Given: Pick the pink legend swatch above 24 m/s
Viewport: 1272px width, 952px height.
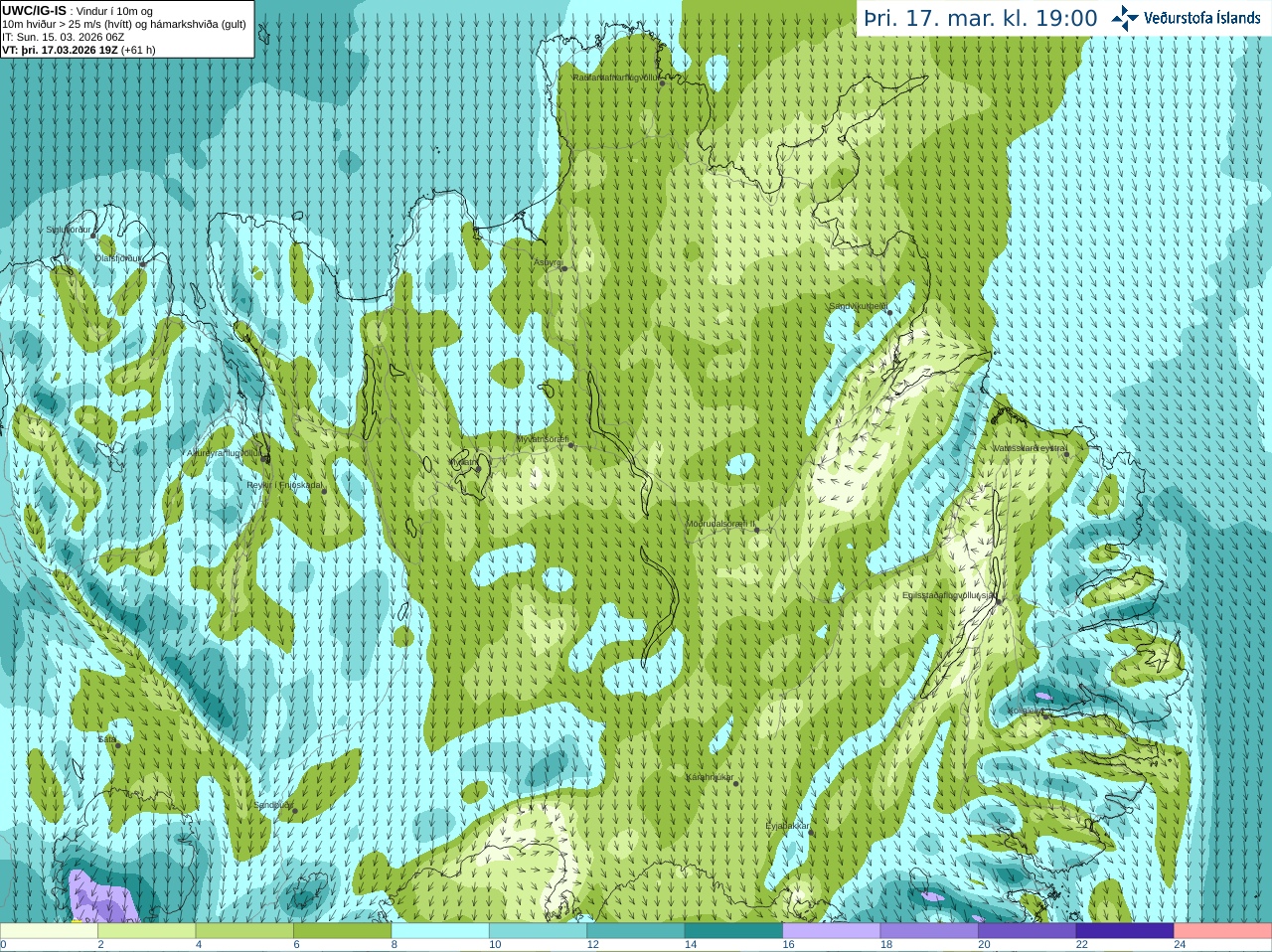Looking at the screenshot, I should pos(1223,931).
